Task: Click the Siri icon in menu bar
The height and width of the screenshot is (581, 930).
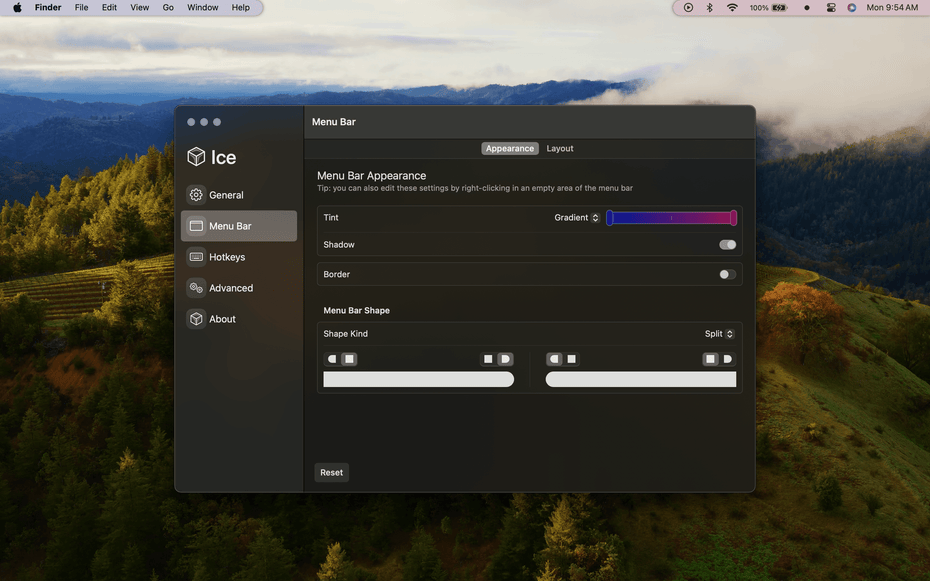Action: click(x=852, y=8)
